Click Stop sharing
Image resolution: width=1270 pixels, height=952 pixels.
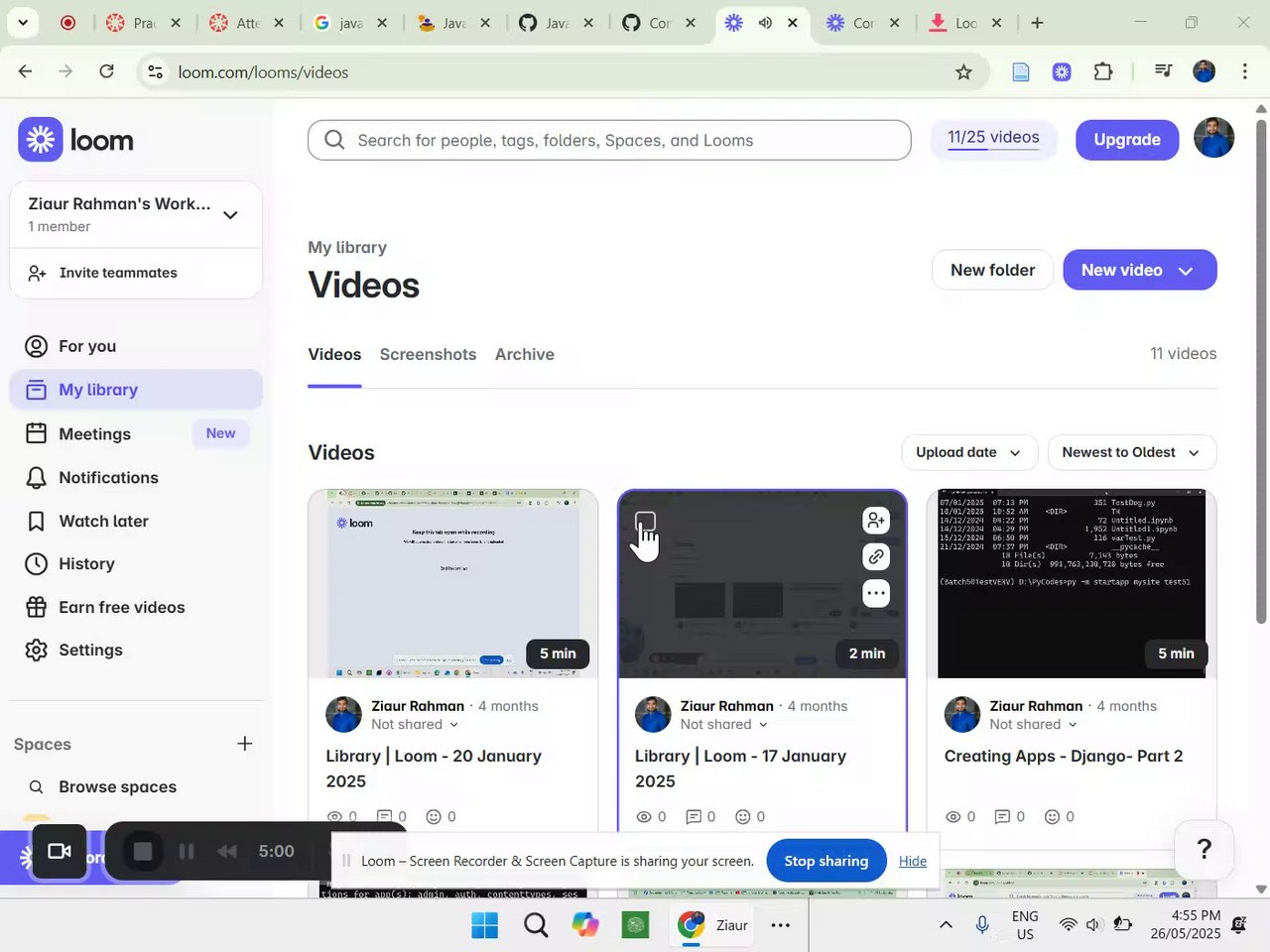[826, 861]
